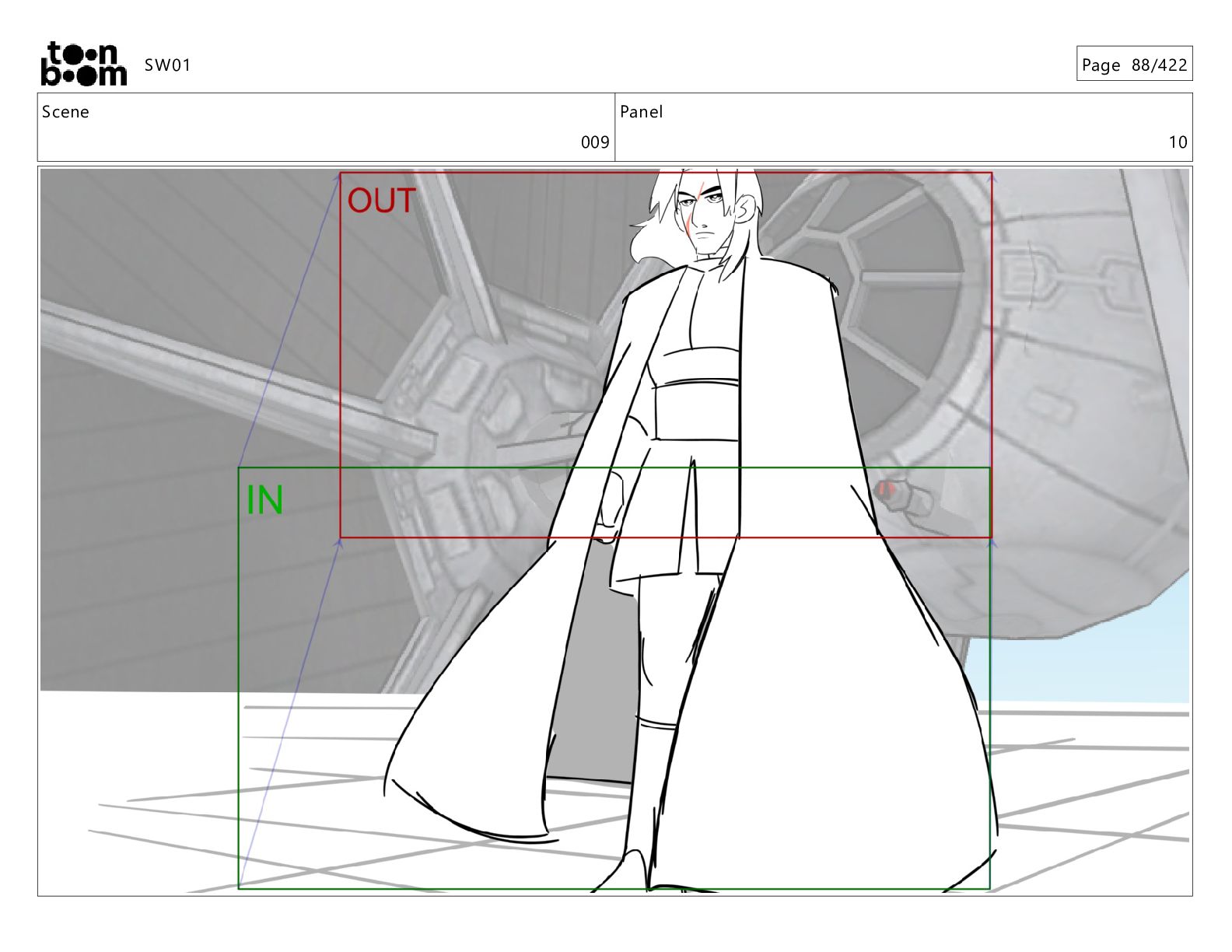Image resolution: width=1232 pixels, height=952 pixels.
Task: Select the Scene label
Action: 65,112
